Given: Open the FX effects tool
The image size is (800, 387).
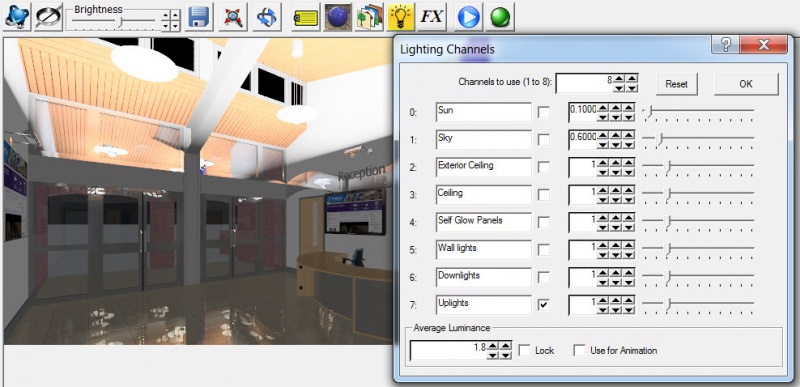Looking at the screenshot, I should click(431, 17).
